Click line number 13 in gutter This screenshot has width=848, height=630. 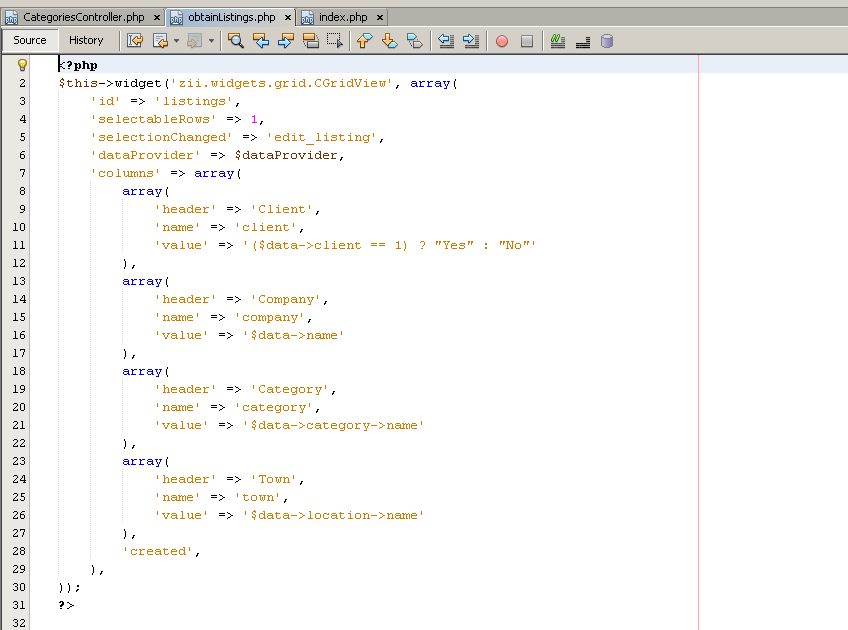[x=19, y=281]
